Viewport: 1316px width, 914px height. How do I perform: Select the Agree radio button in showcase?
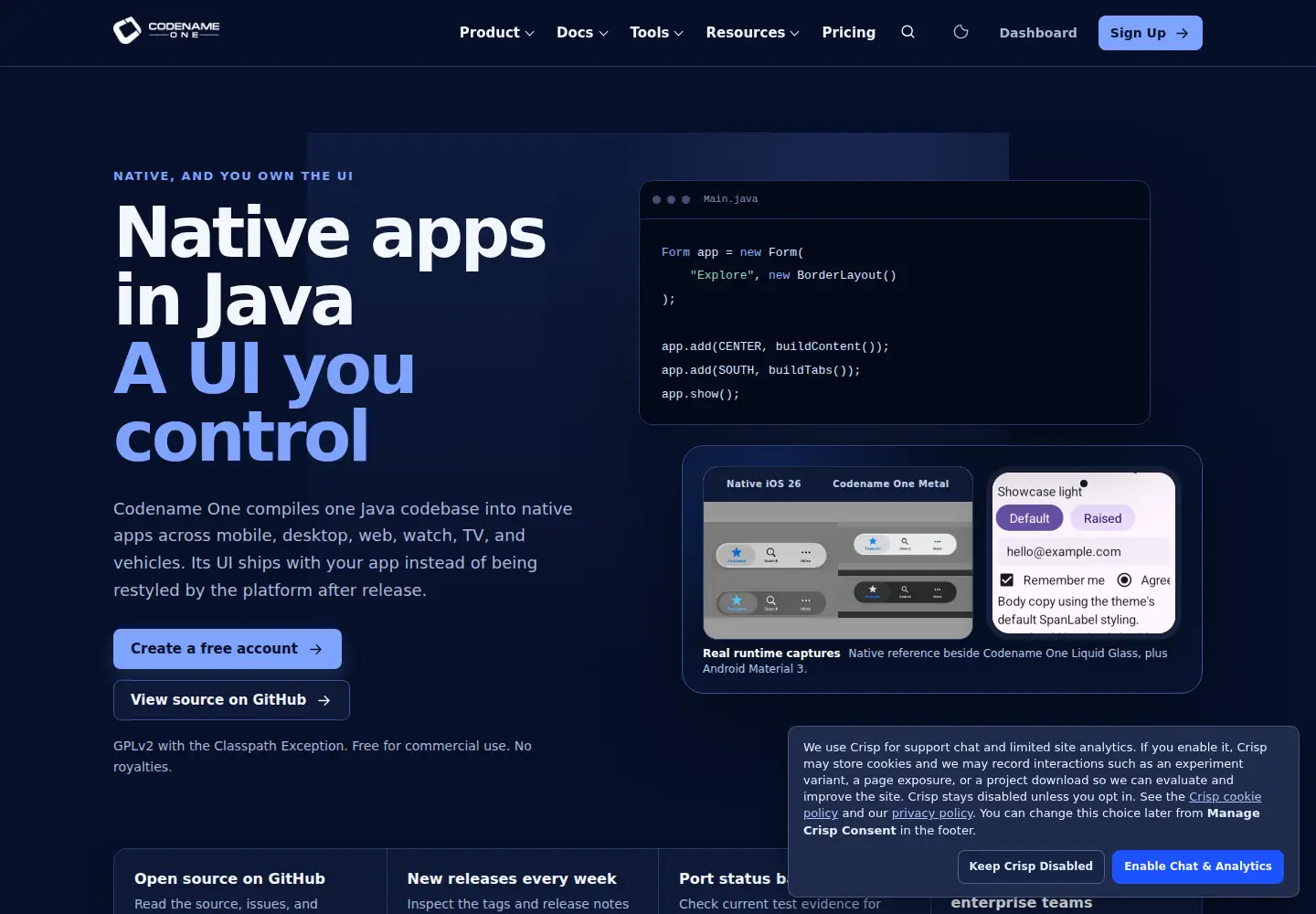(1124, 580)
